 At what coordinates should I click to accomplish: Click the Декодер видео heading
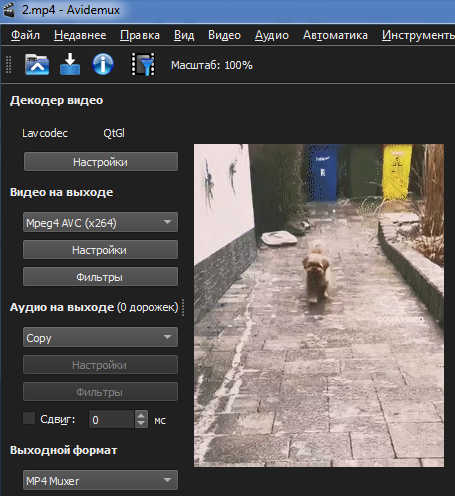tap(57, 100)
